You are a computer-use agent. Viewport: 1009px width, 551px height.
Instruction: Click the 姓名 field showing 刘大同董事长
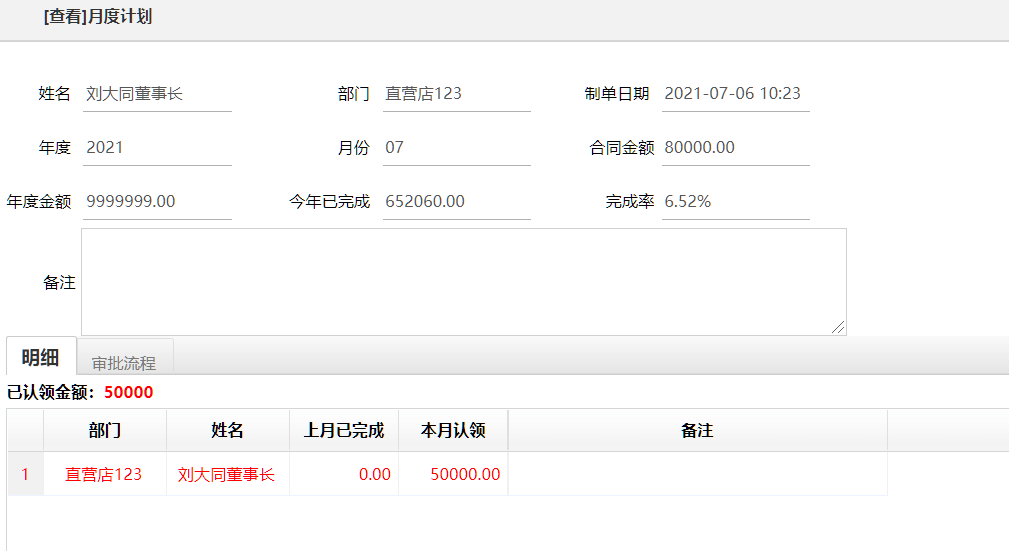(157, 94)
